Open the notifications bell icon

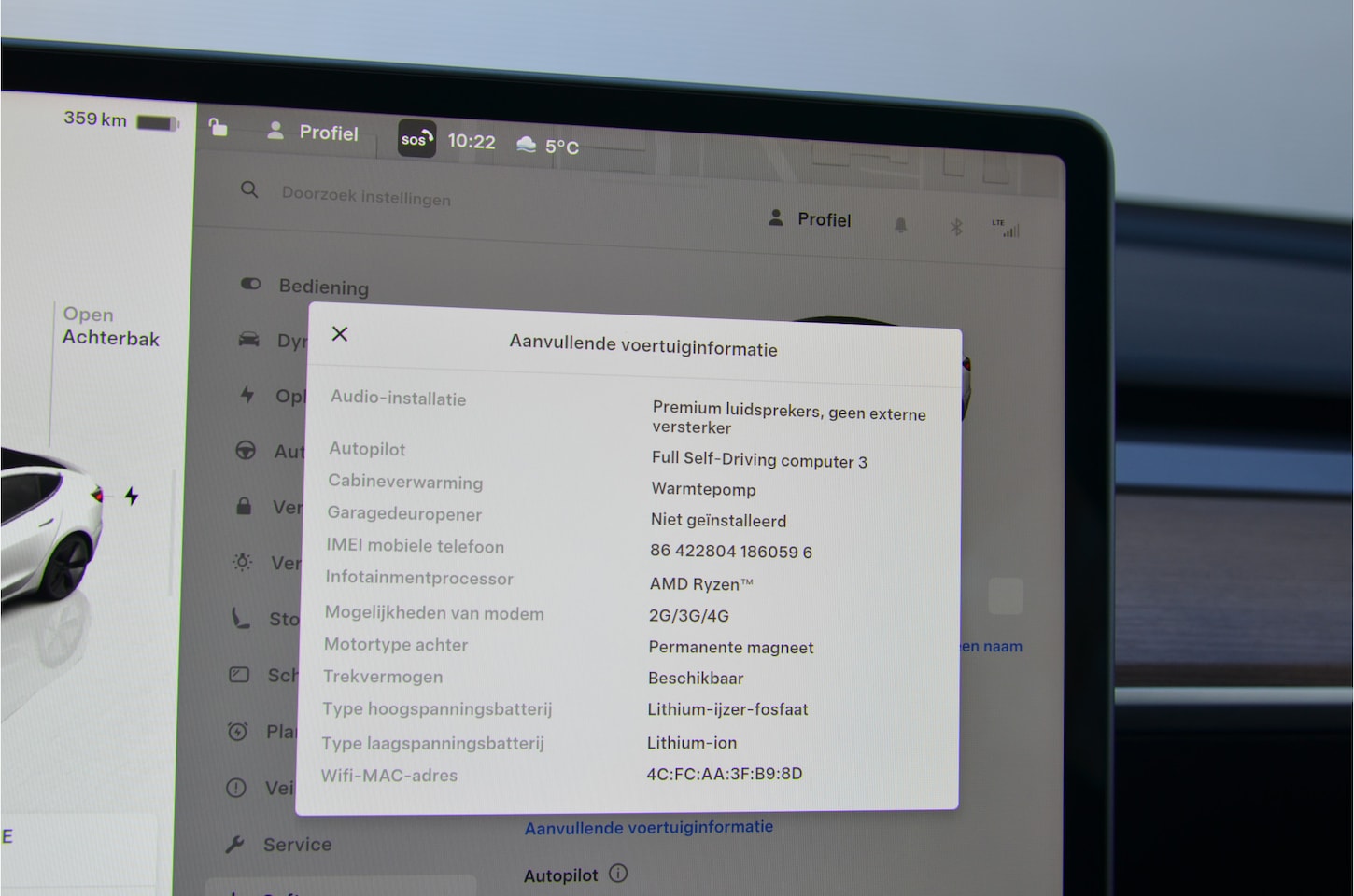(900, 225)
